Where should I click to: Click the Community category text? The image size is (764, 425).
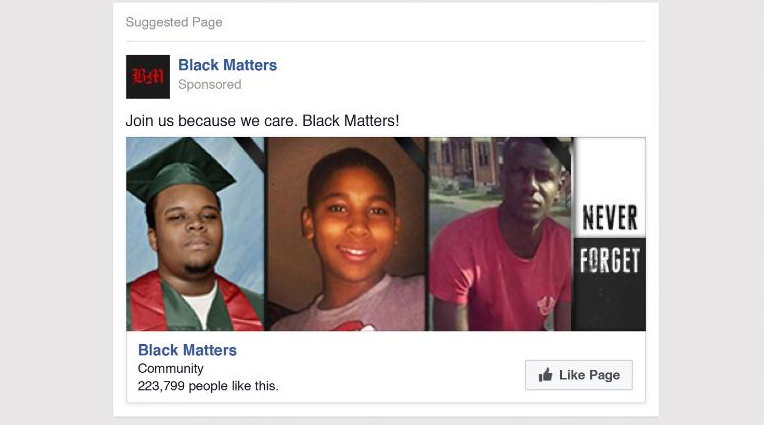point(171,368)
